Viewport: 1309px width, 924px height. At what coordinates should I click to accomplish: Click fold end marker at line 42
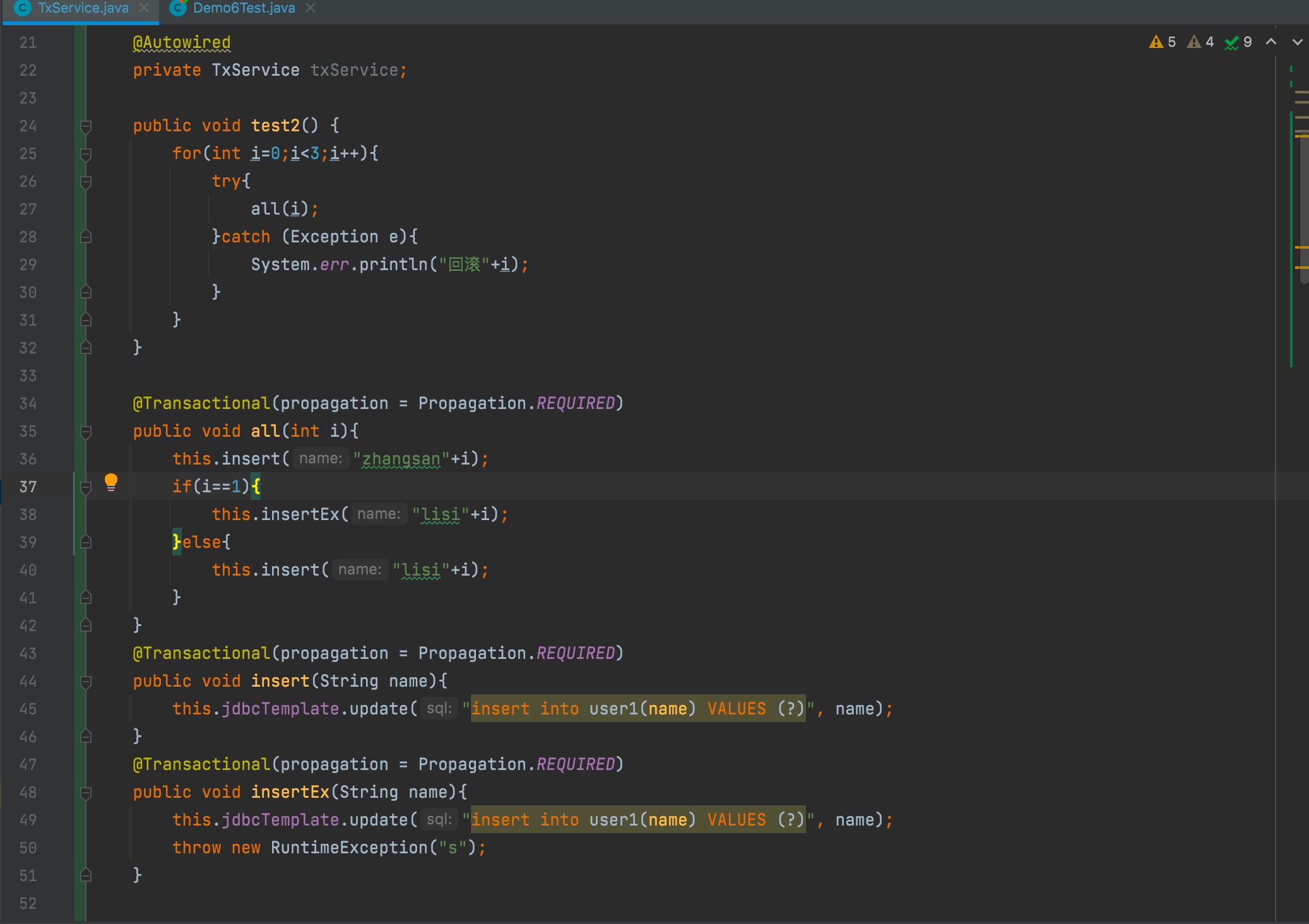pos(86,626)
